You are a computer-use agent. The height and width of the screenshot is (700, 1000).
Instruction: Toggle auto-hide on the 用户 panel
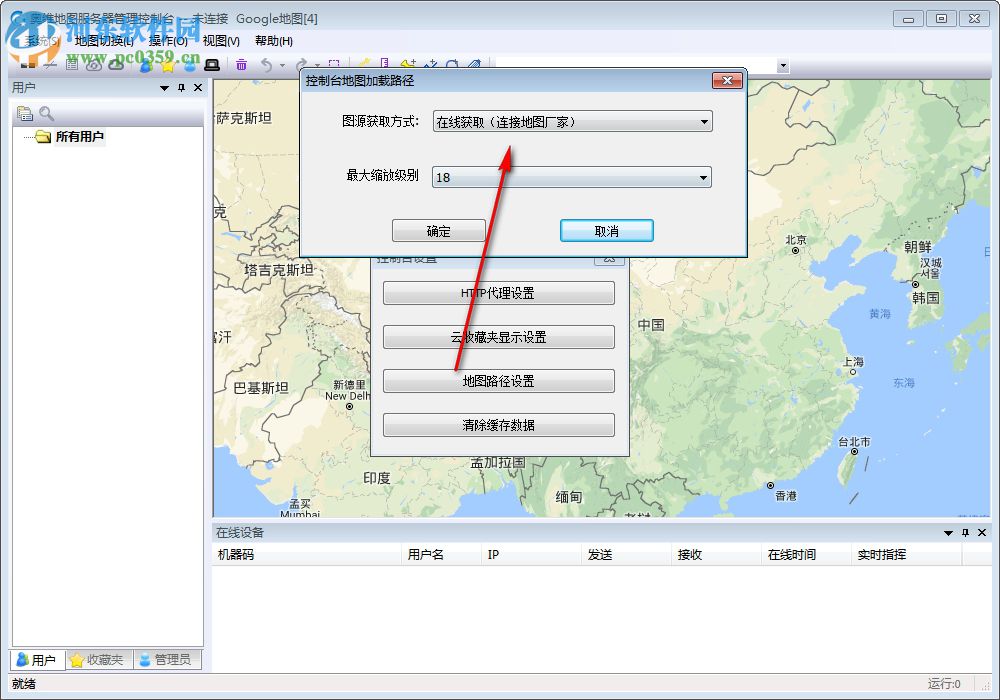click(182, 87)
